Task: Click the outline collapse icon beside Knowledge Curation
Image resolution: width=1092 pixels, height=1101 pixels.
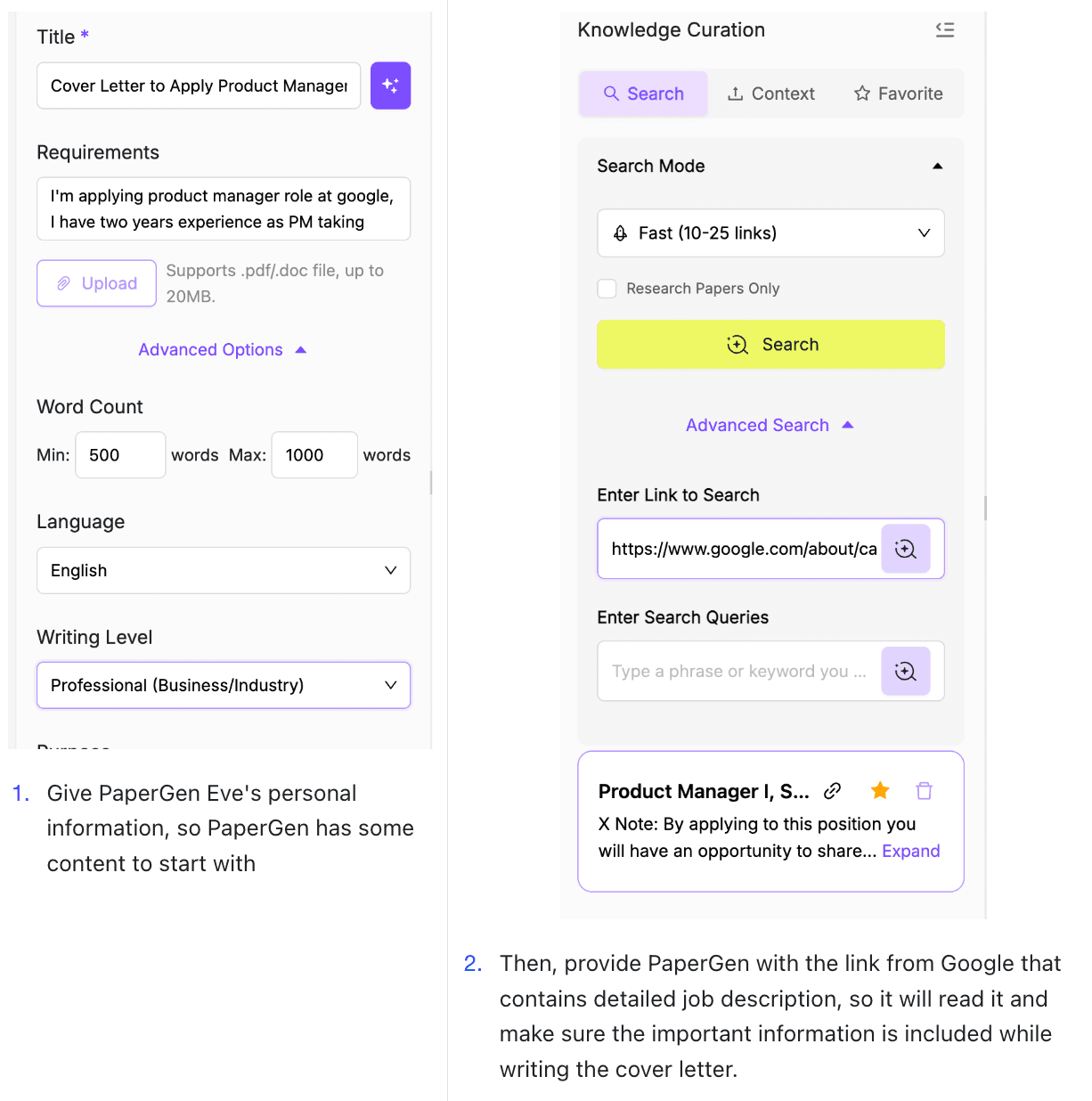Action: click(x=945, y=29)
